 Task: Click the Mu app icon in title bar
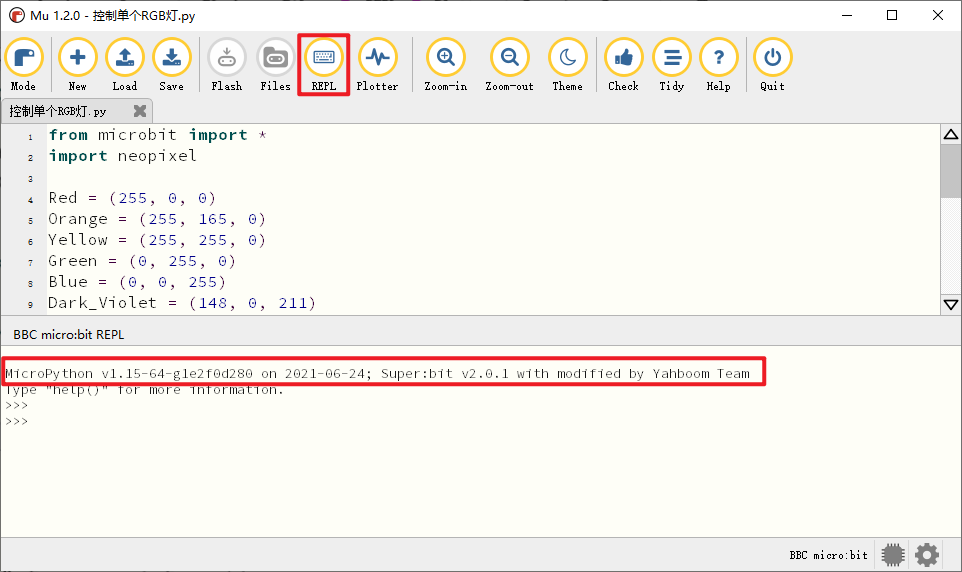pos(17,15)
